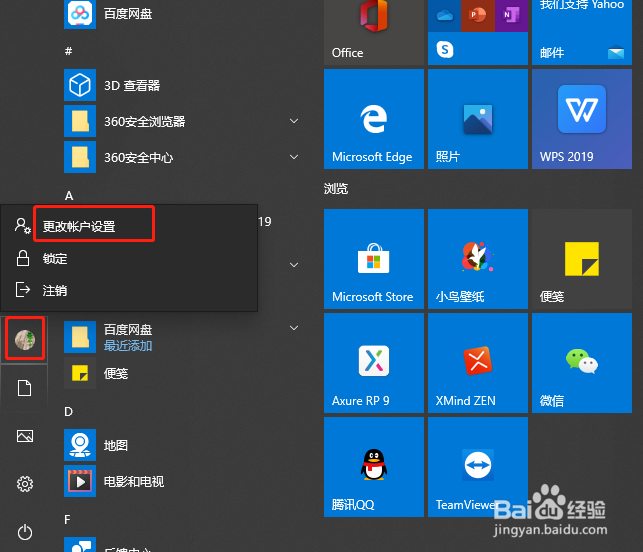The width and height of the screenshot is (643, 552).
Task: Open Settings gear in Start sidebar
Action: (25, 484)
